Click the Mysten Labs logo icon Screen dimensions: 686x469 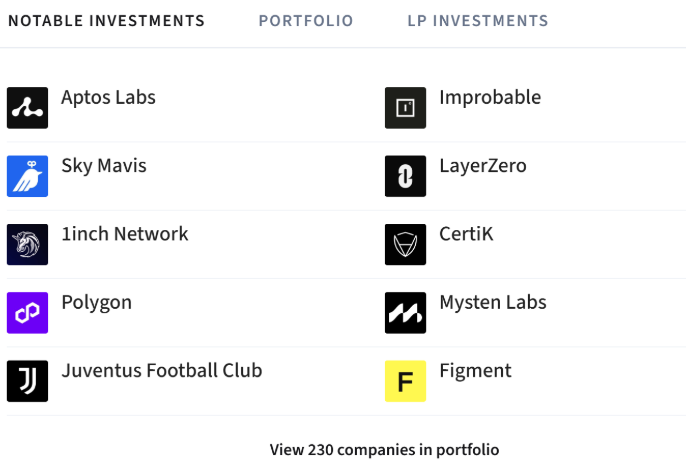405,312
